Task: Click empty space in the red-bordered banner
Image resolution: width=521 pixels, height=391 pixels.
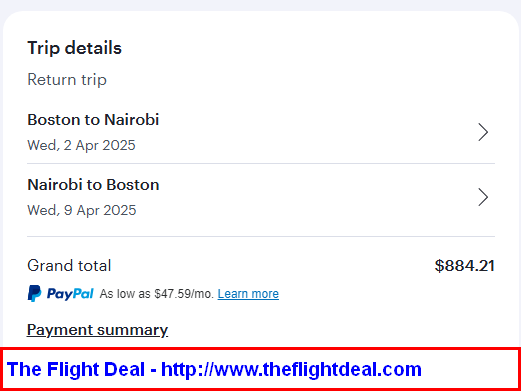Action: pos(470,369)
